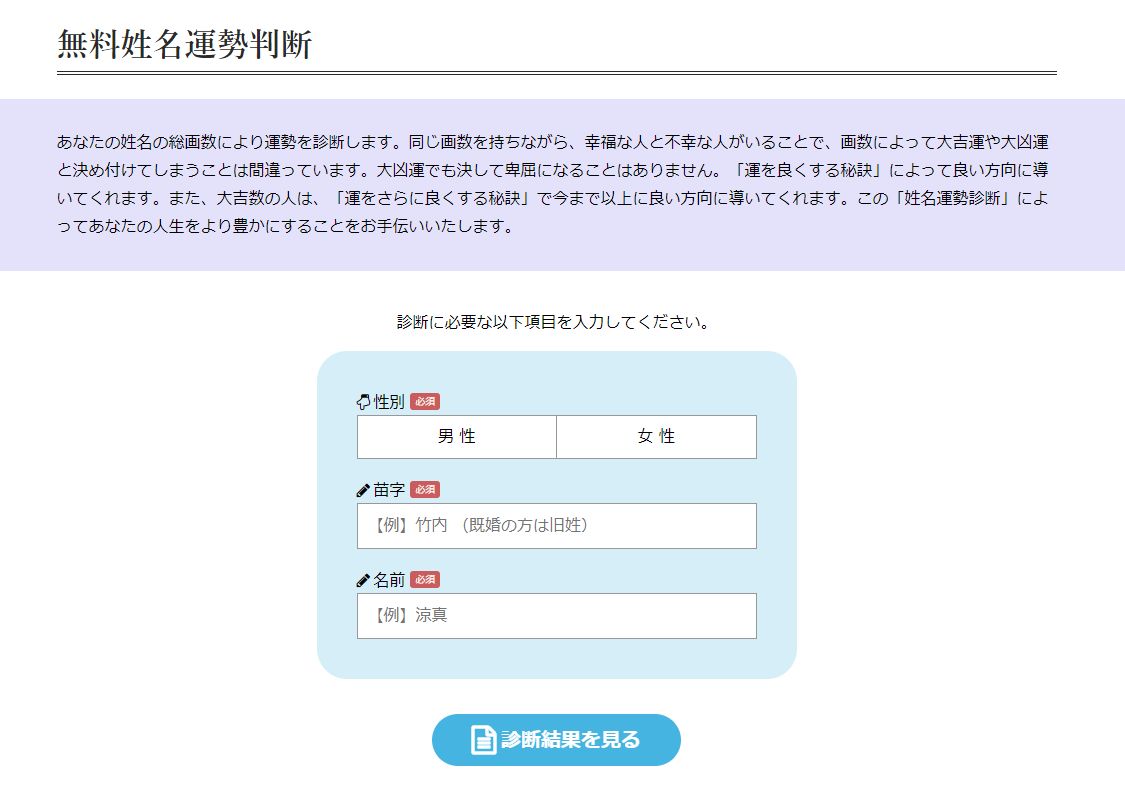Click the 性別 field label text

pyautogui.click(x=389, y=402)
